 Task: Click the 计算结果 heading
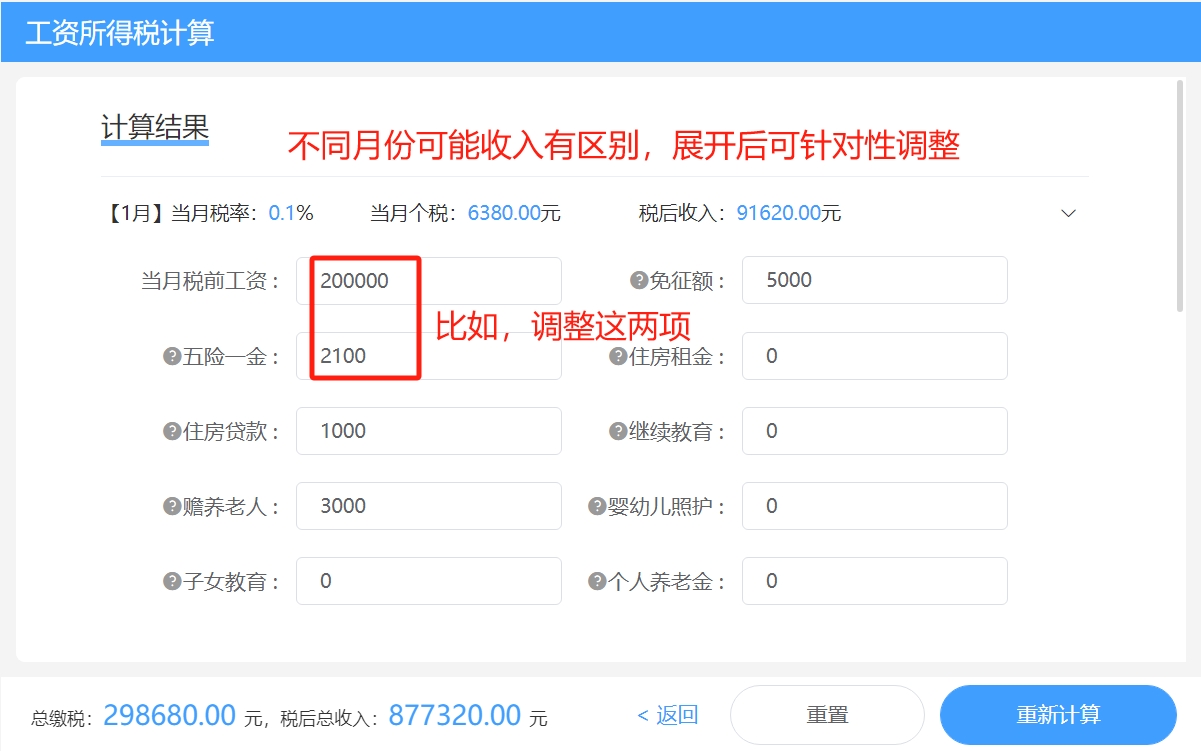155,127
